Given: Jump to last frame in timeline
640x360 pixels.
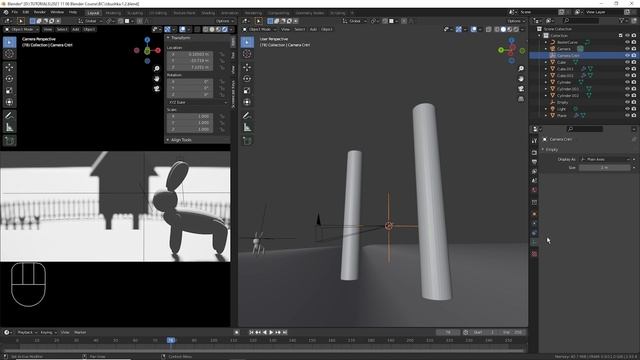Looking at the screenshot, I should pos(285,332).
